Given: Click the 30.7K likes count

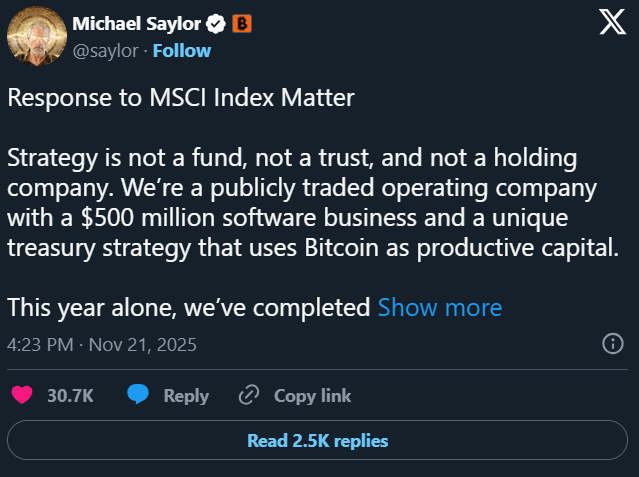Looking at the screenshot, I should [x=70, y=396].
